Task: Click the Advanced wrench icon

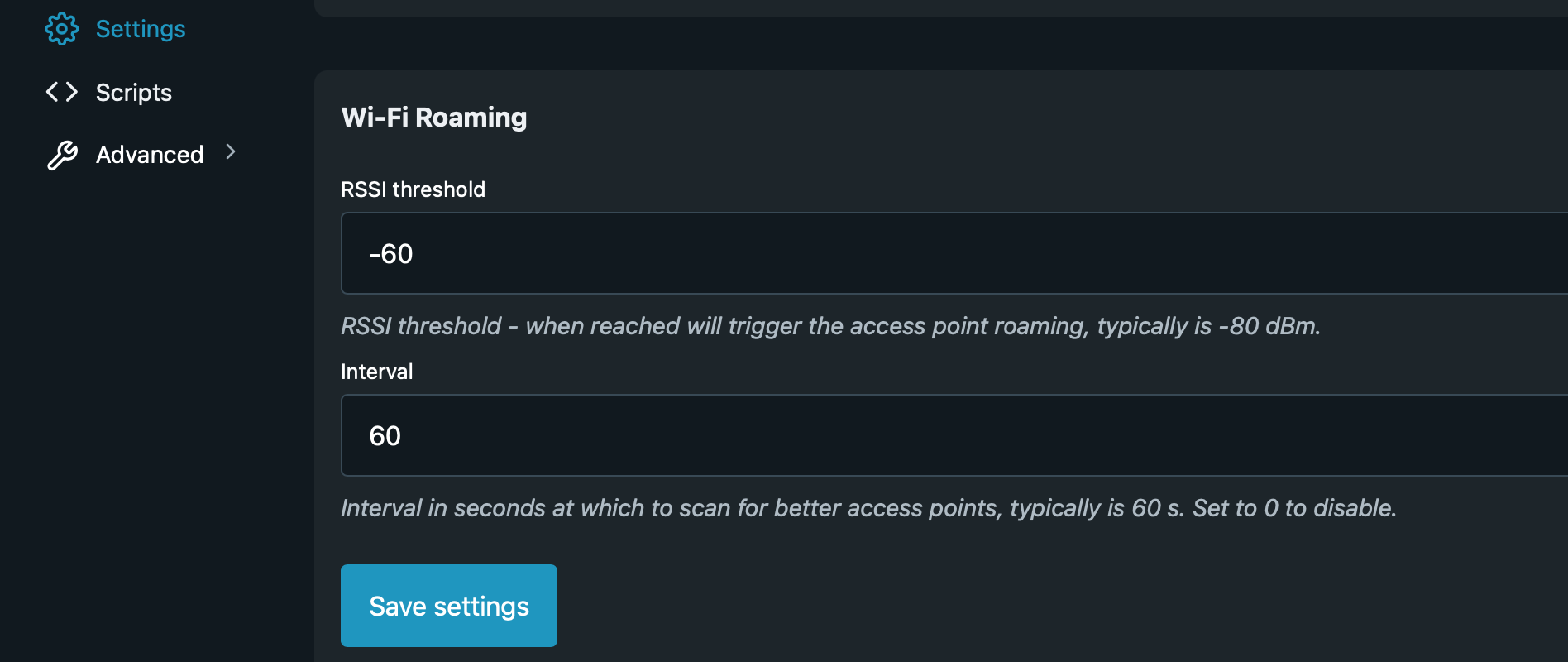Action: point(62,155)
